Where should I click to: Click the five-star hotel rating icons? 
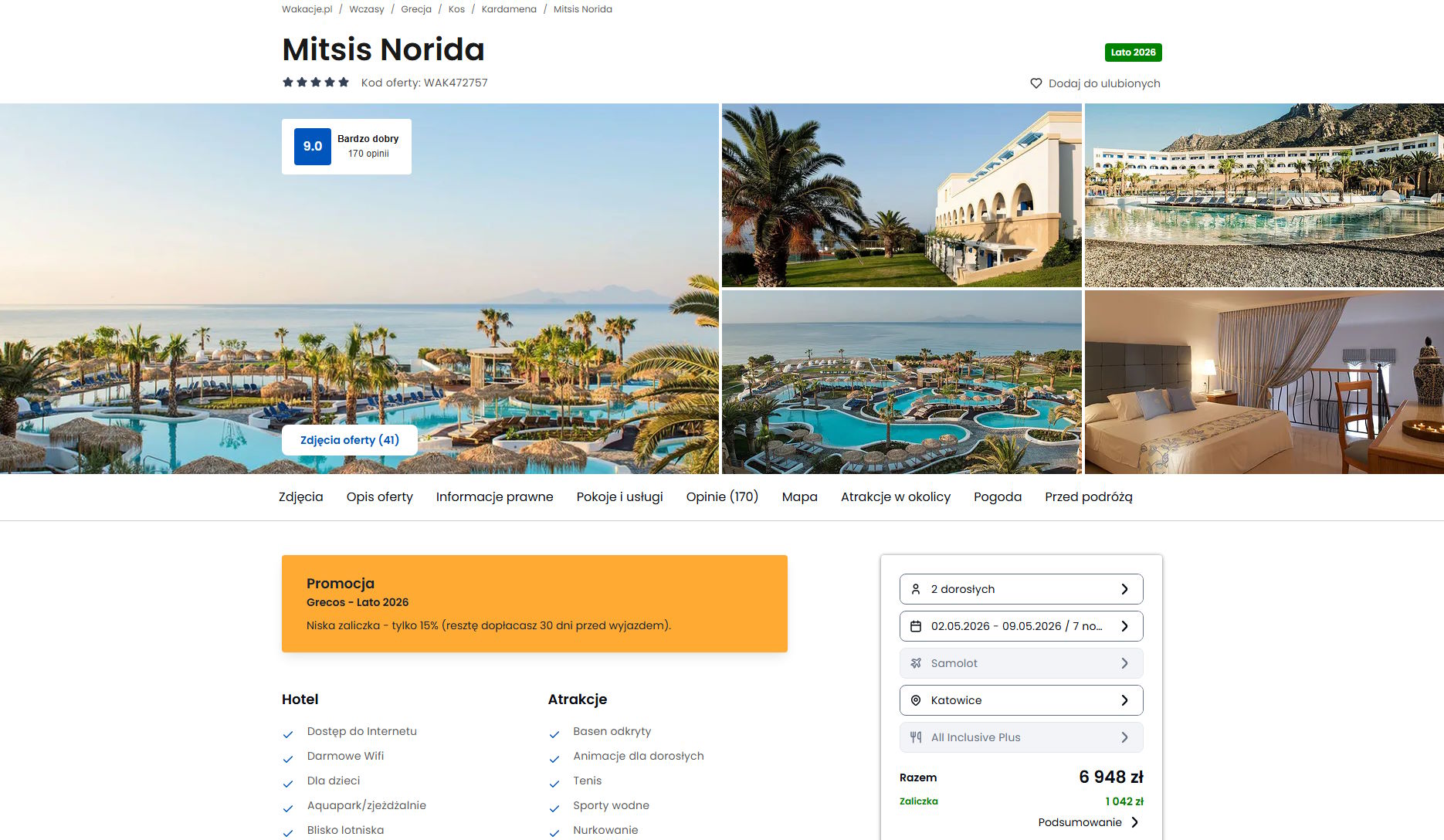316,82
